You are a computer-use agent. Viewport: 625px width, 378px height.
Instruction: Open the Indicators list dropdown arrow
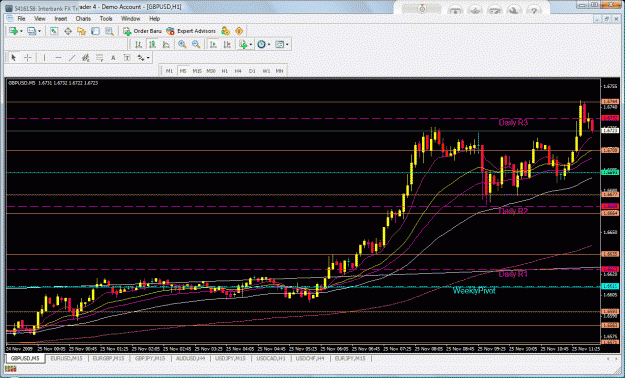251,45
